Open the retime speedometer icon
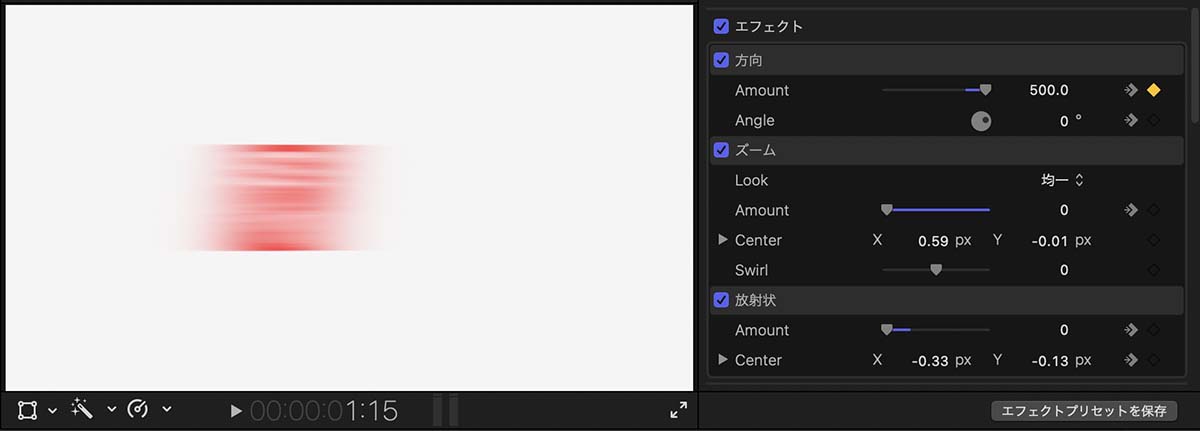This screenshot has height=431, width=1200. [x=139, y=409]
